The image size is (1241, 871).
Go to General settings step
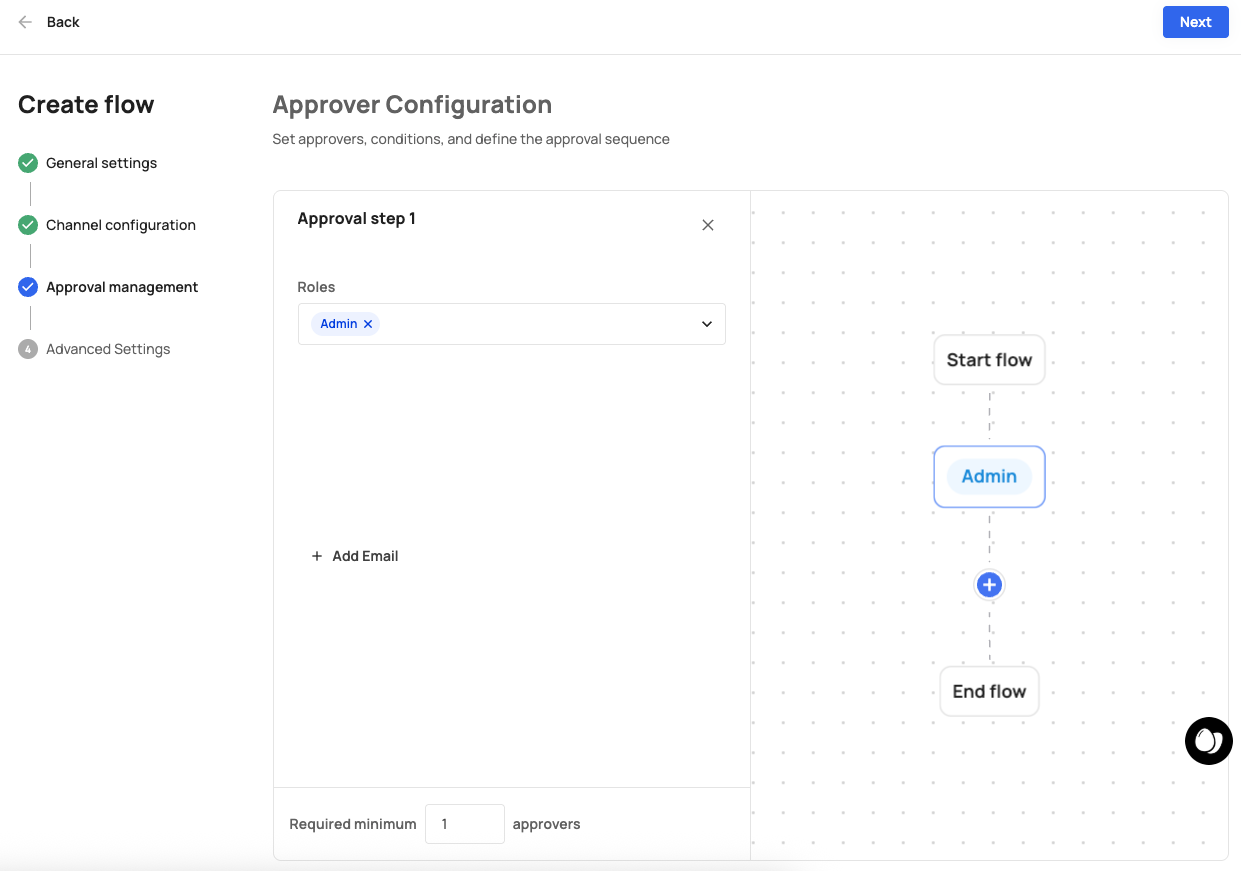[x=101, y=163]
